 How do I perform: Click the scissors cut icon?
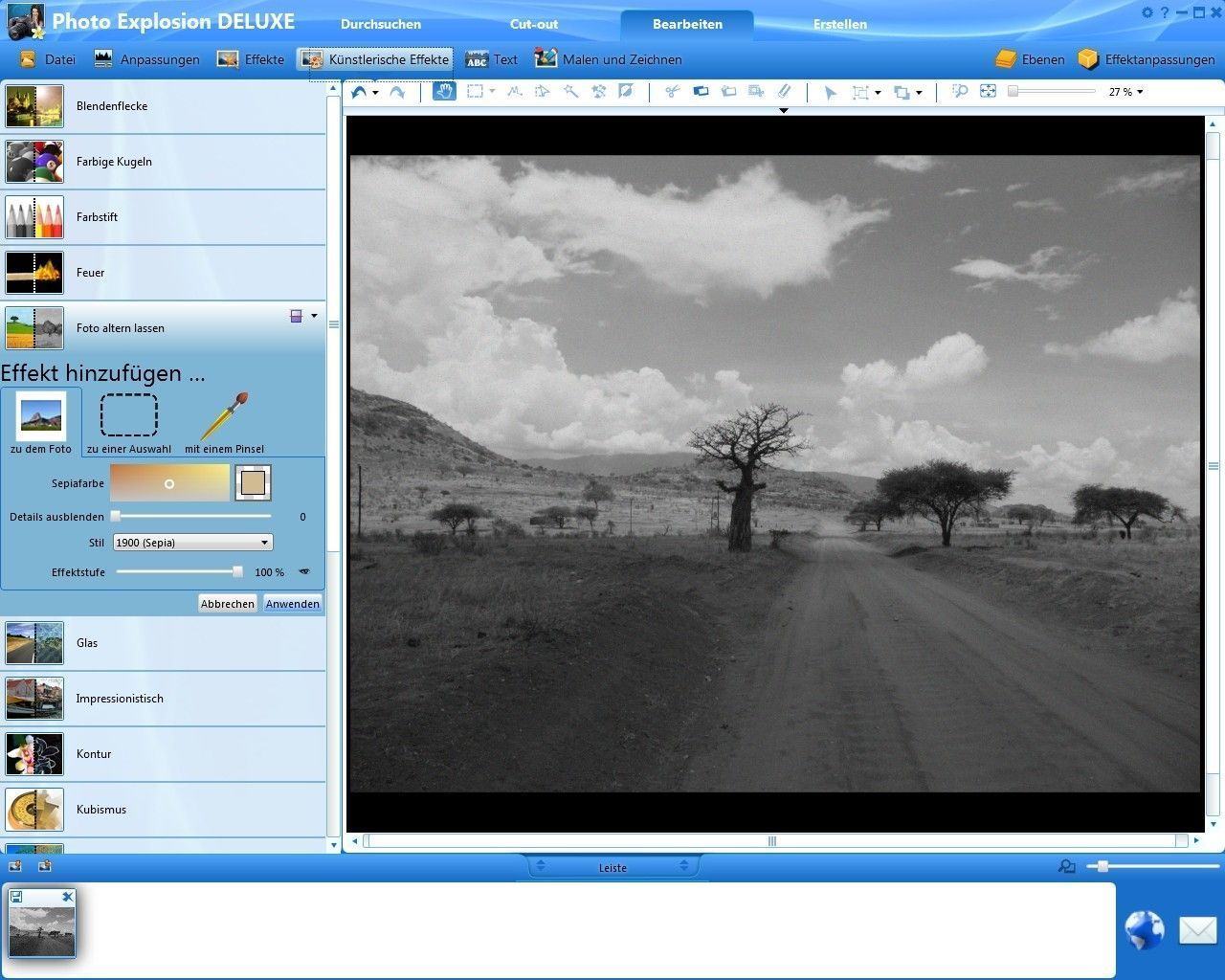(672, 92)
